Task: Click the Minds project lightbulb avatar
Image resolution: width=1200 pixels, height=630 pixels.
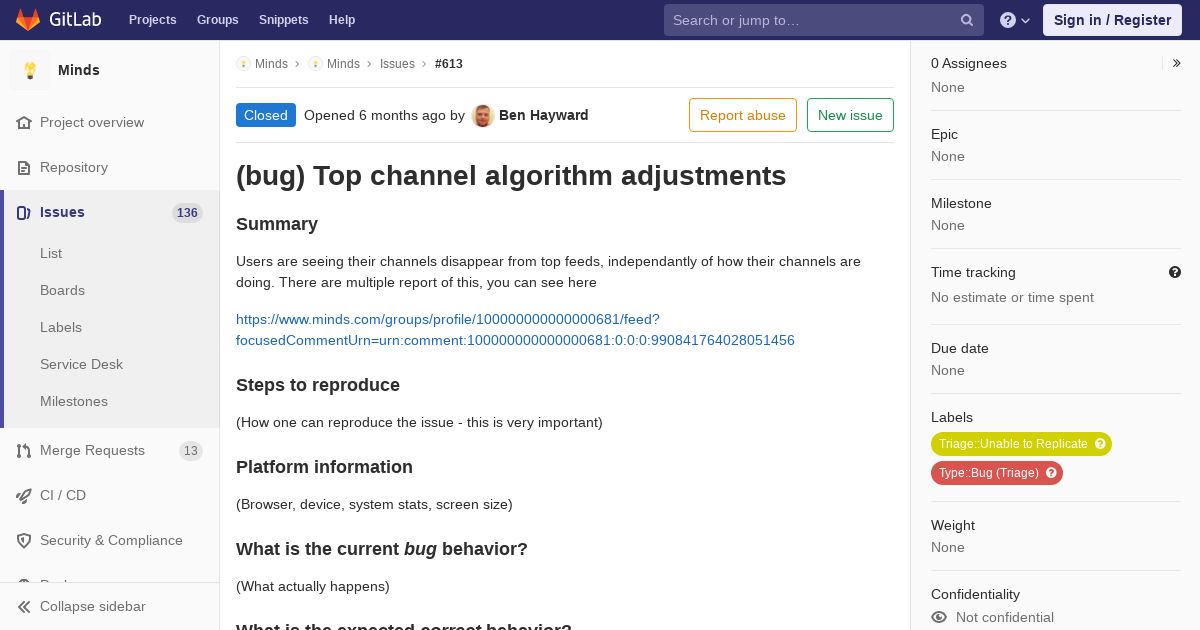Action: point(30,70)
